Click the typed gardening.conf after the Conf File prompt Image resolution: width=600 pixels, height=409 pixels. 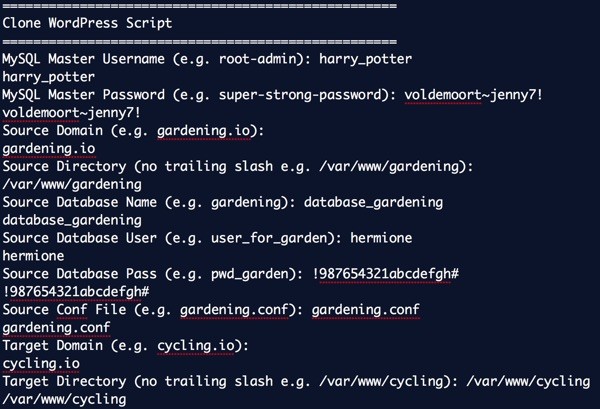366,310
